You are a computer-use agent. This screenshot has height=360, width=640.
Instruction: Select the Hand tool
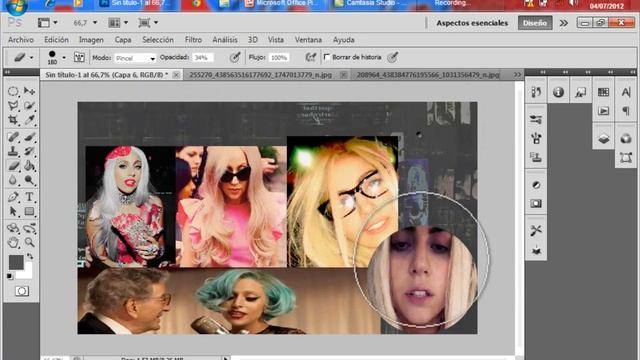[13, 242]
